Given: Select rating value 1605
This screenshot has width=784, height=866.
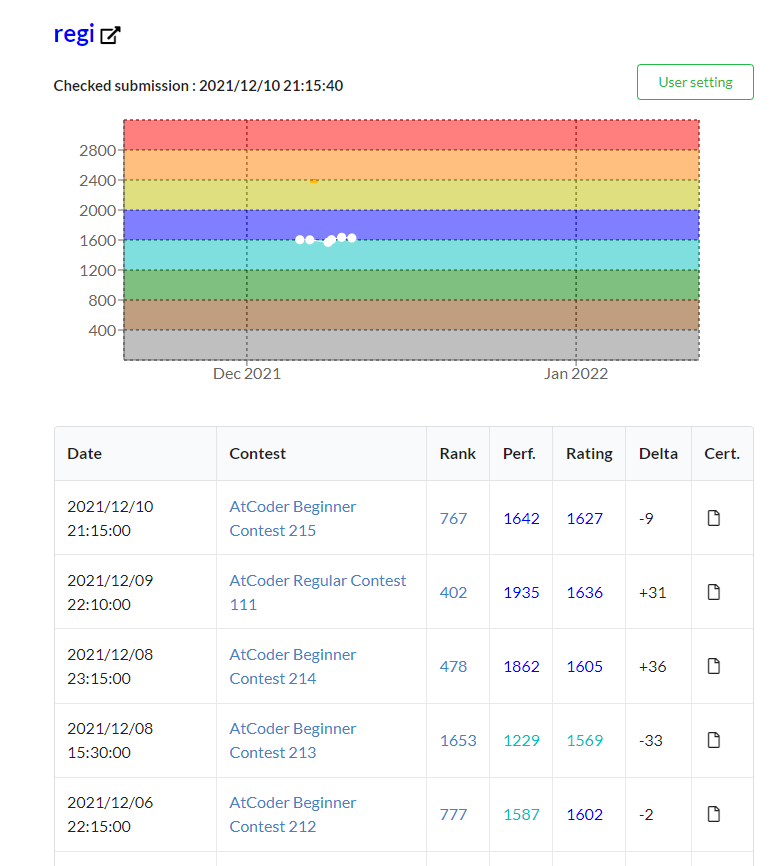Looking at the screenshot, I should click(x=585, y=667).
